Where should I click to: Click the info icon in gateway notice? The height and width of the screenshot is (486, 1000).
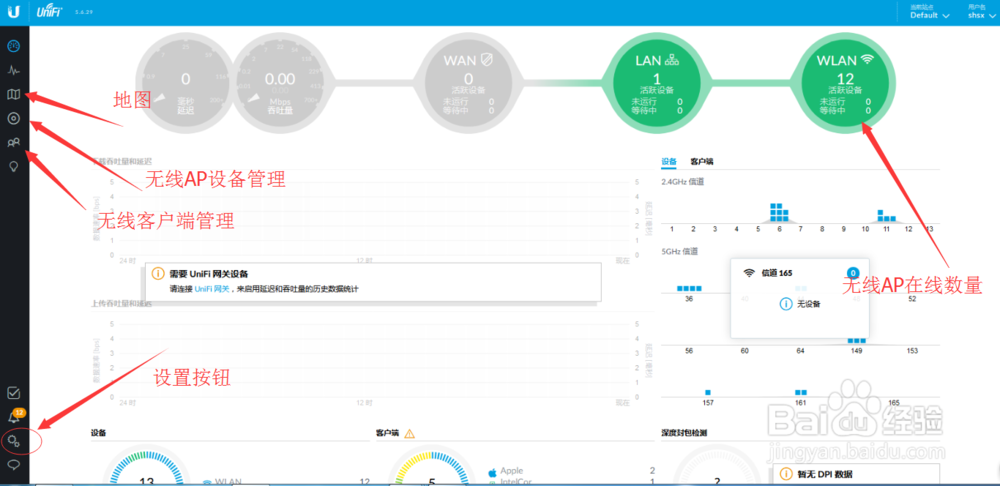pyautogui.click(x=158, y=274)
